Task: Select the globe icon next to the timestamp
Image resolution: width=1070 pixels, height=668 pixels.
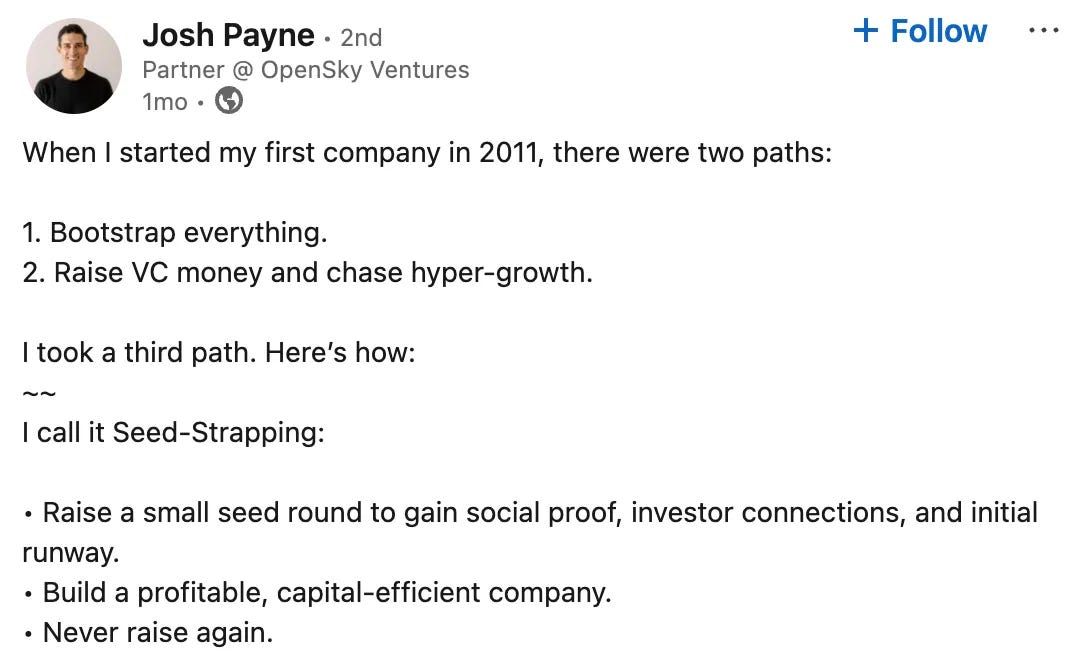Action: (228, 100)
